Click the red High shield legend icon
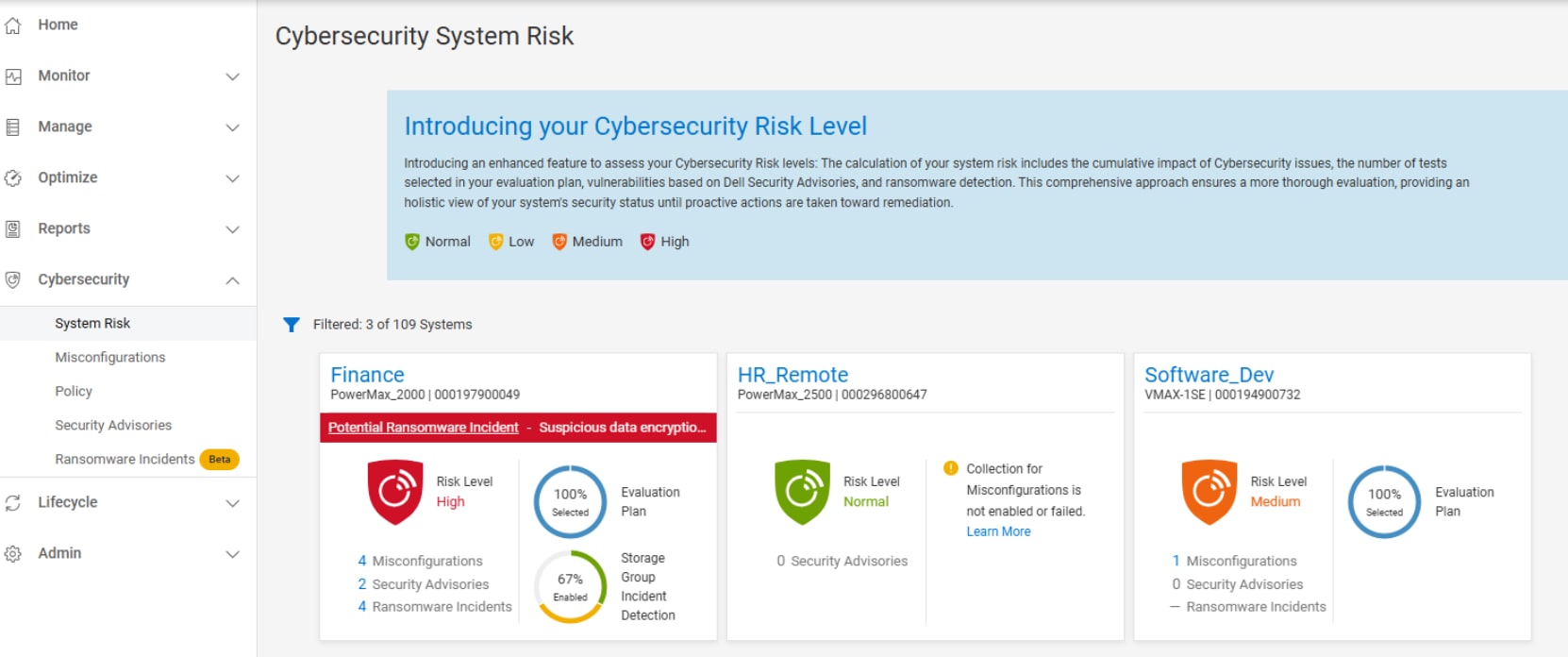The width and height of the screenshot is (1568, 657). (x=647, y=242)
